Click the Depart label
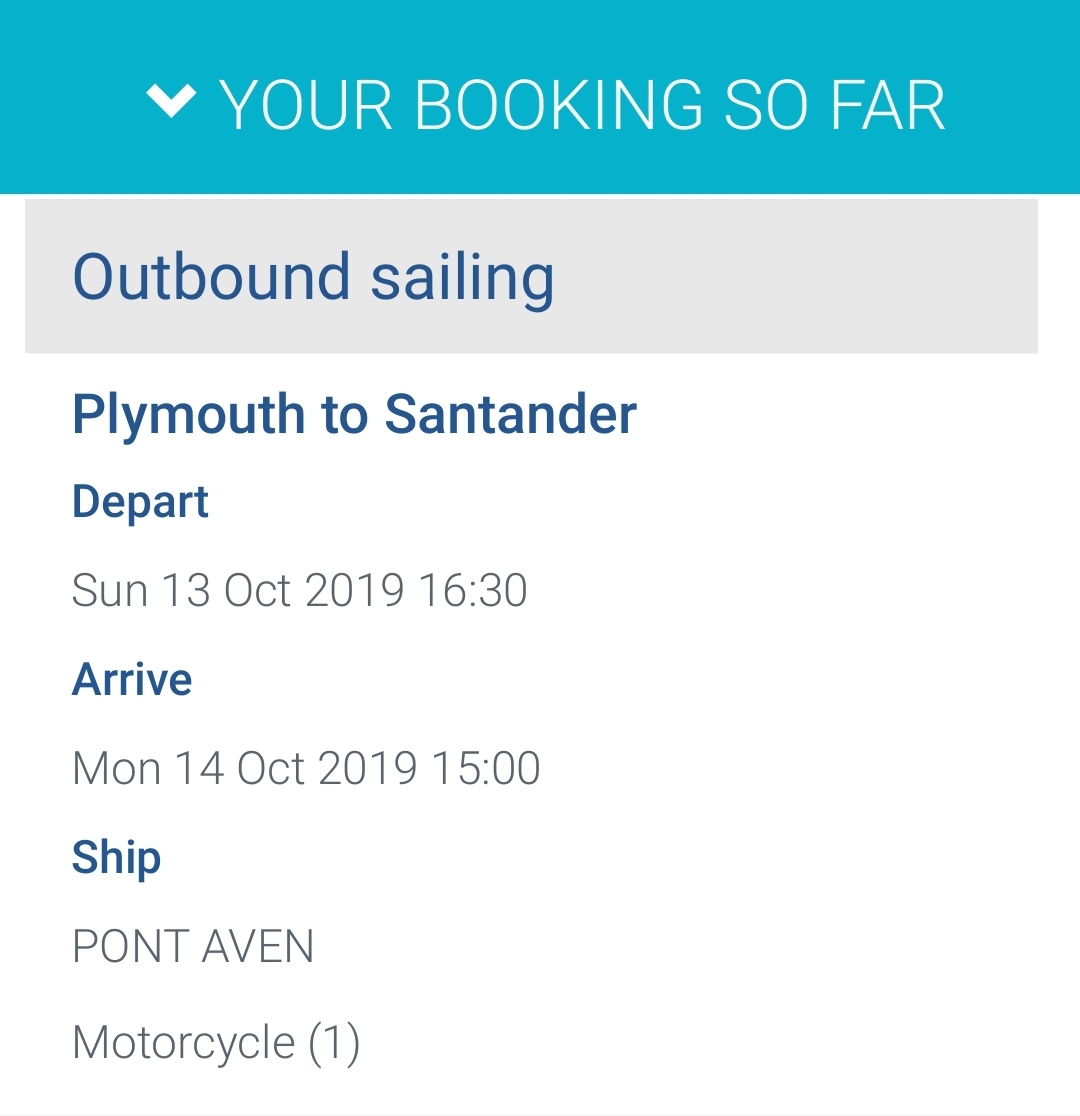 [140, 501]
